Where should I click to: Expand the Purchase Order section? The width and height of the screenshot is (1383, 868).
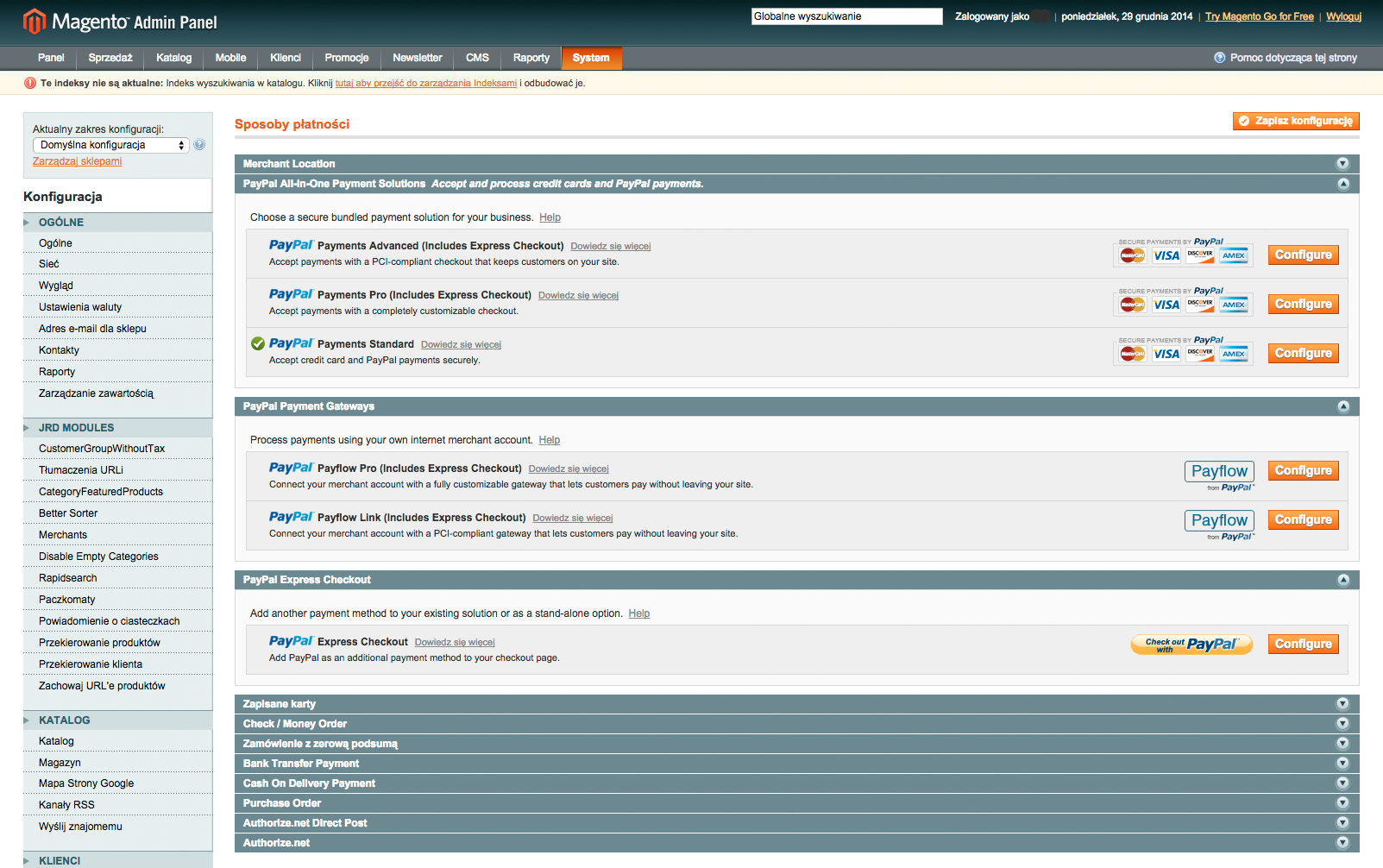[x=1342, y=803]
